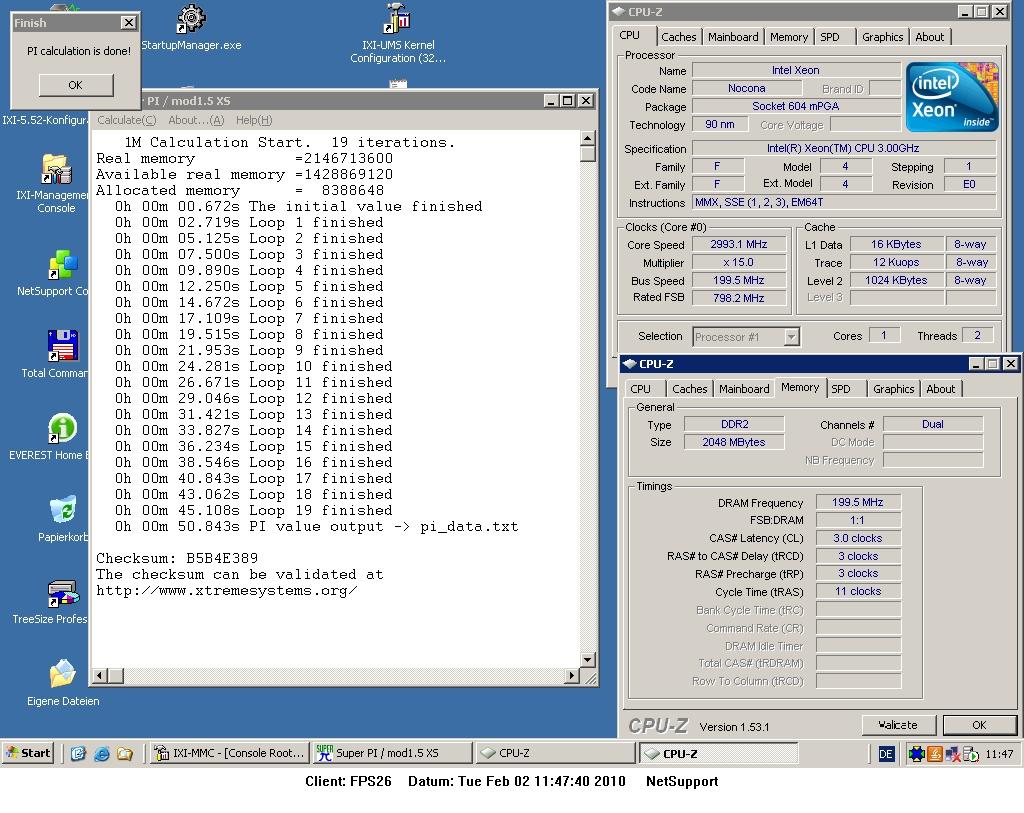Viewport: 1024px width, 813px height.
Task: Click the DRAM Frequency value 199.5 MHz
Action: click(857, 502)
